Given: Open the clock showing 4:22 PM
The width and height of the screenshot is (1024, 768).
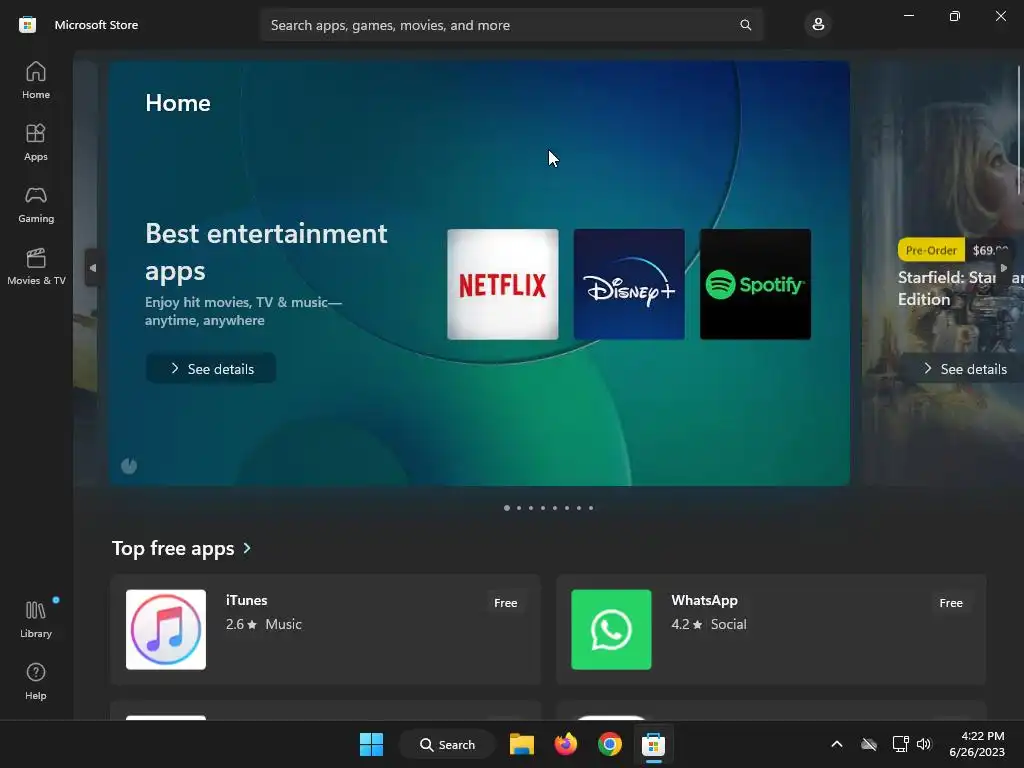Looking at the screenshot, I should click(977, 744).
